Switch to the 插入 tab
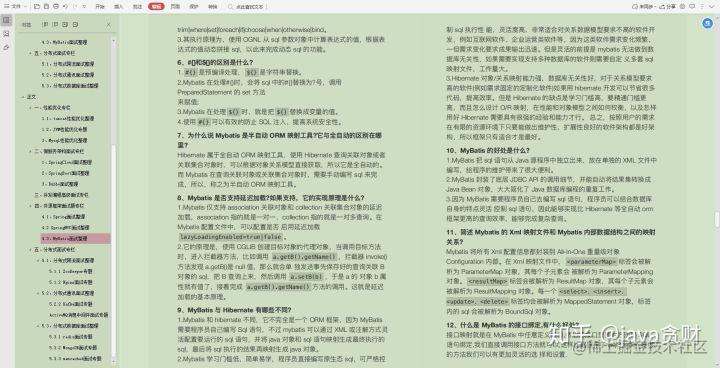Screen dimensions: 720x368 click(x=118, y=6)
